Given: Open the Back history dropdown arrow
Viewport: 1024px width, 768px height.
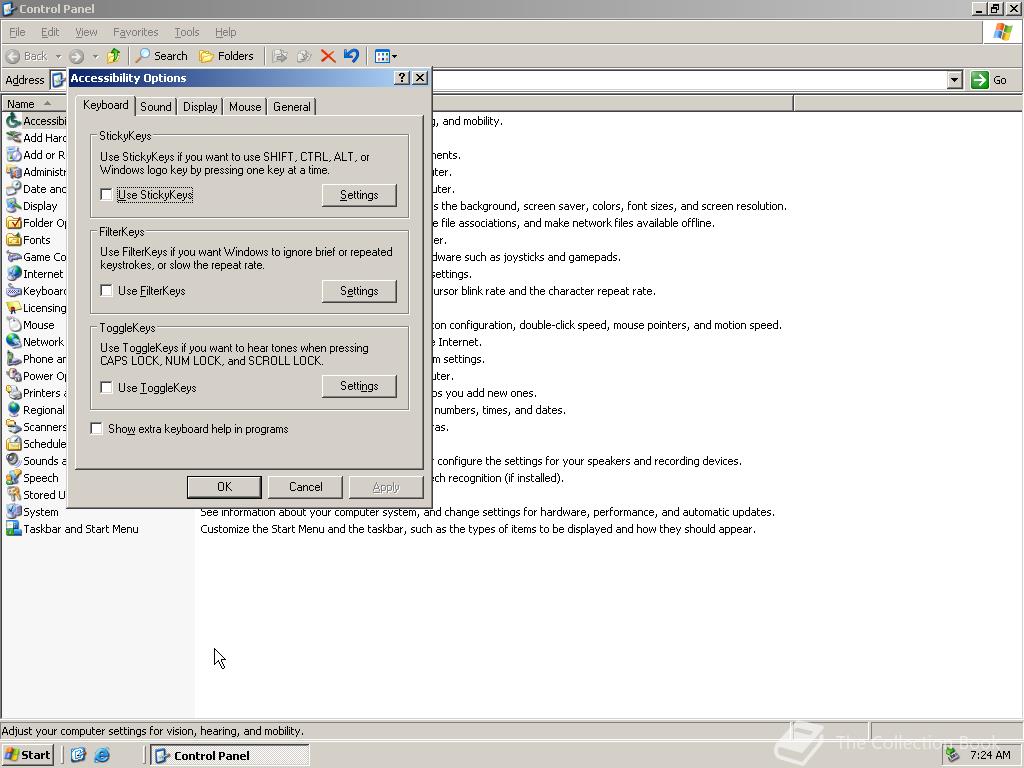Looking at the screenshot, I should [58, 56].
